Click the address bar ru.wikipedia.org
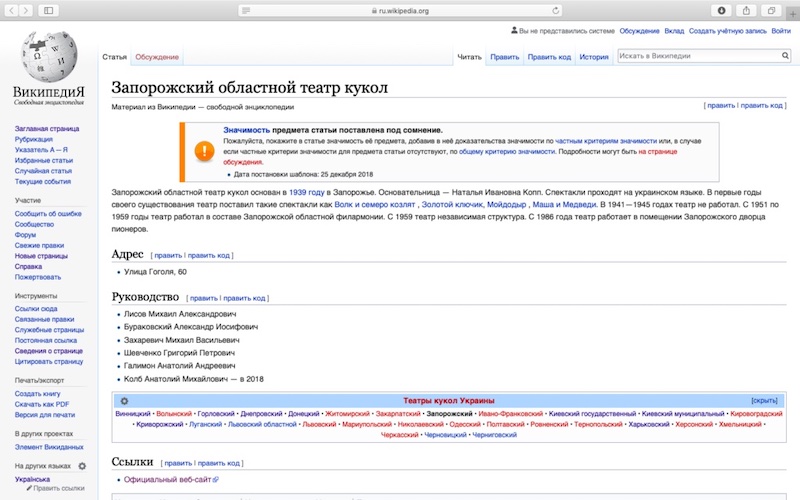The height and width of the screenshot is (500, 800). pyautogui.click(x=400, y=10)
